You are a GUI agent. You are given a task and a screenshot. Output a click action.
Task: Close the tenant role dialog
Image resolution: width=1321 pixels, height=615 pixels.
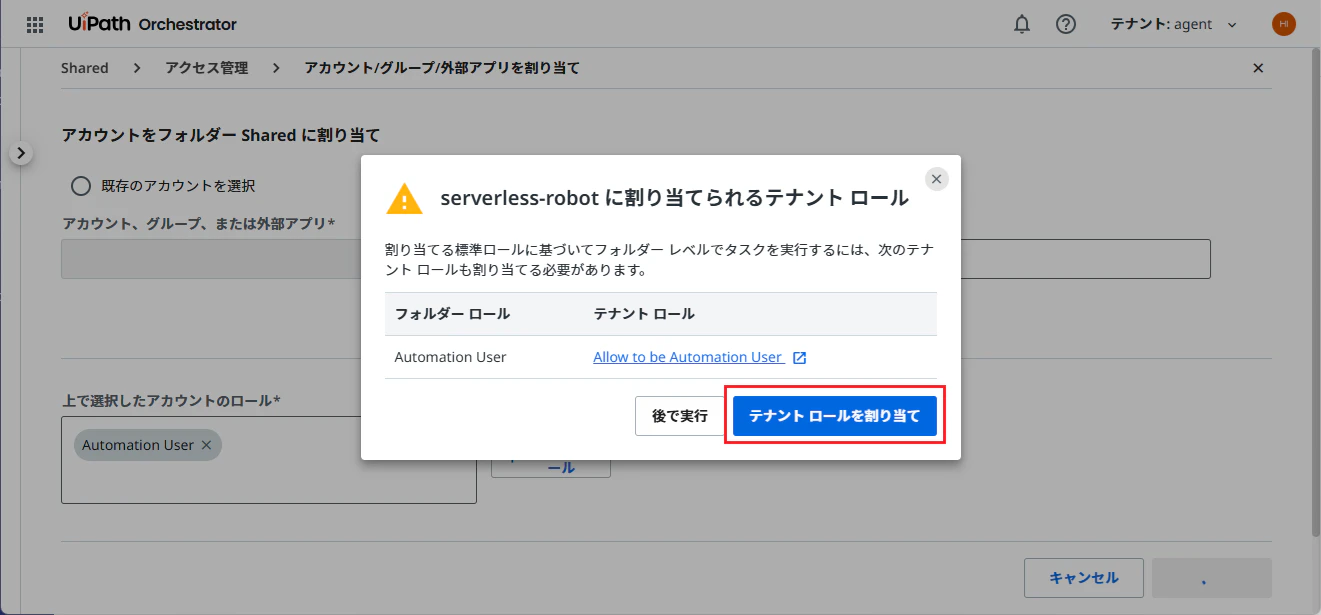click(x=936, y=179)
